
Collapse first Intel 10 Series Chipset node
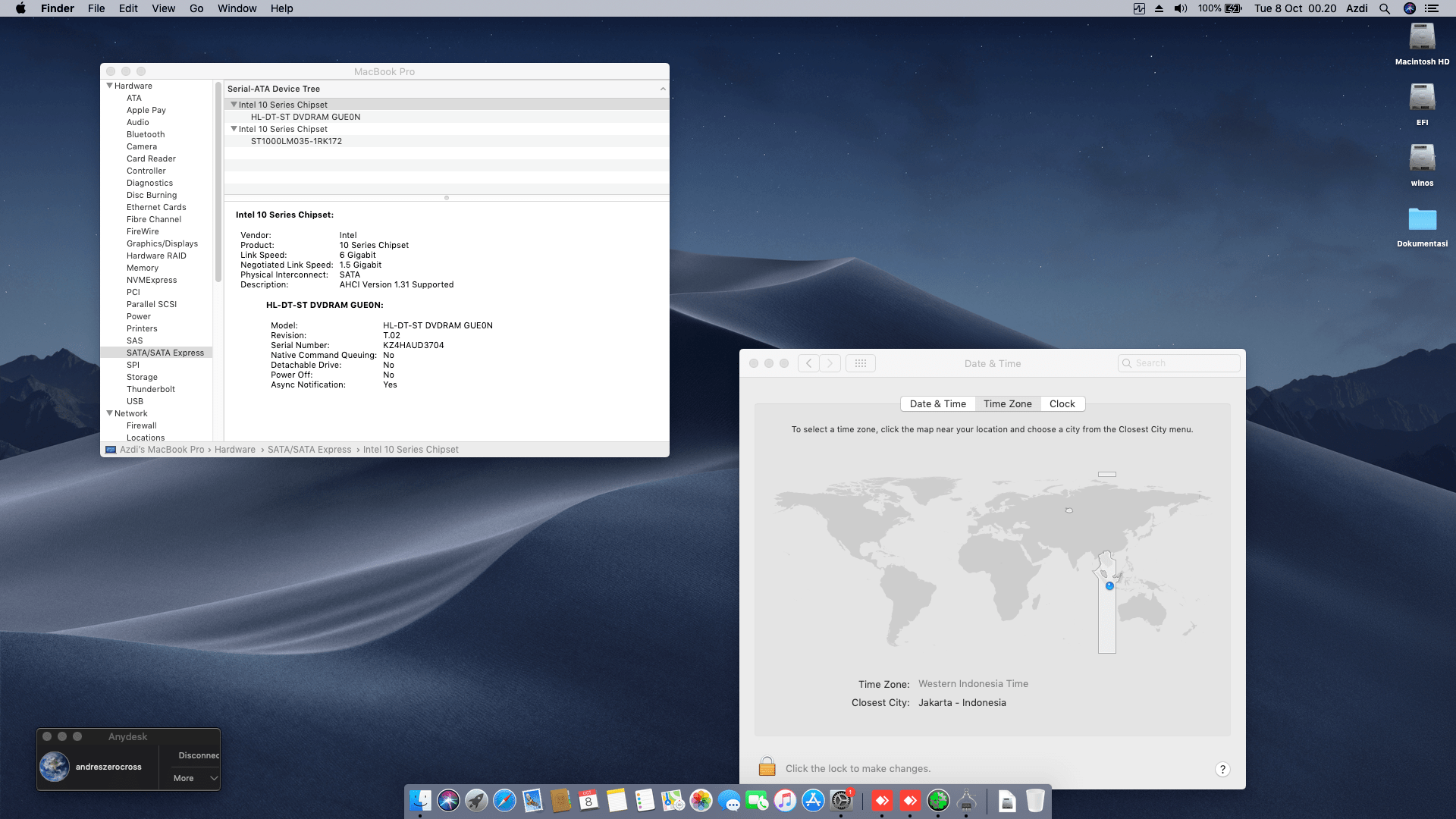[x=234, y=105]
